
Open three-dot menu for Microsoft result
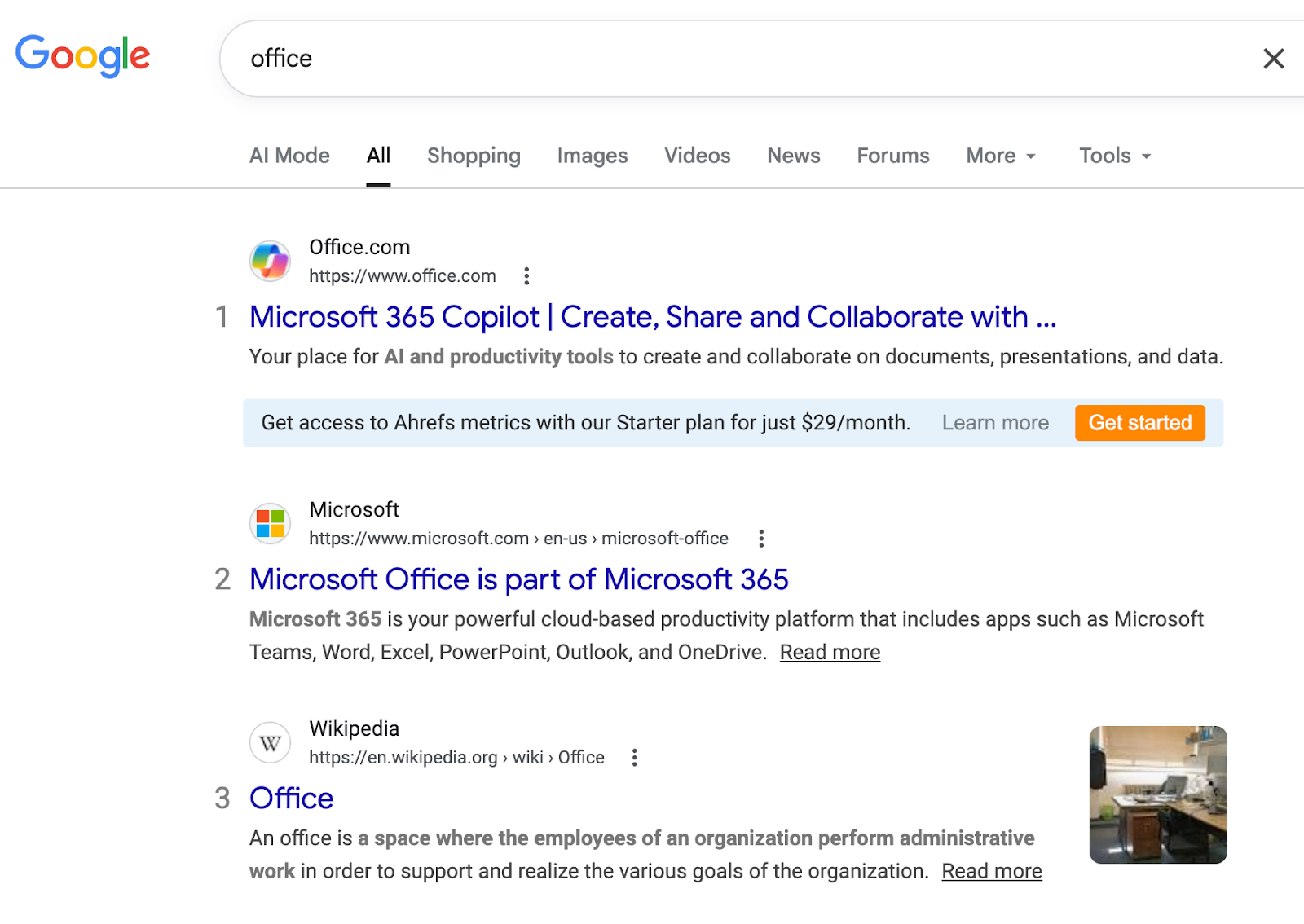click(761, 539)
